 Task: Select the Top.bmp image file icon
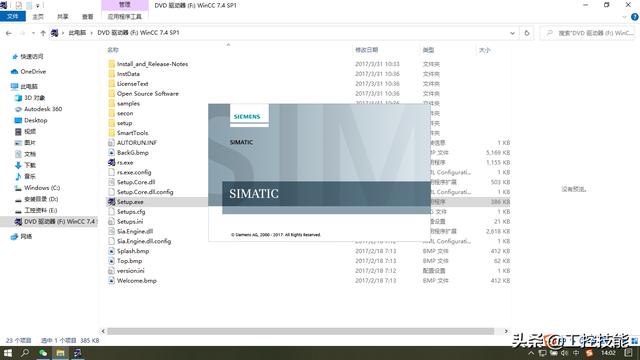coord(111,261)
